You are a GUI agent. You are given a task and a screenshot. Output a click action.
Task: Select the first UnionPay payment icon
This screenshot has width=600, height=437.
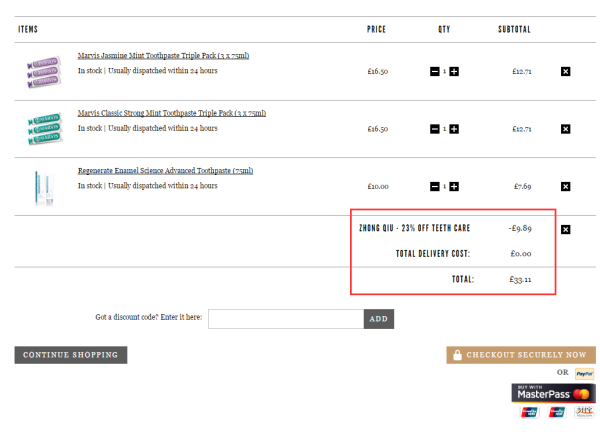coord(530,412)
